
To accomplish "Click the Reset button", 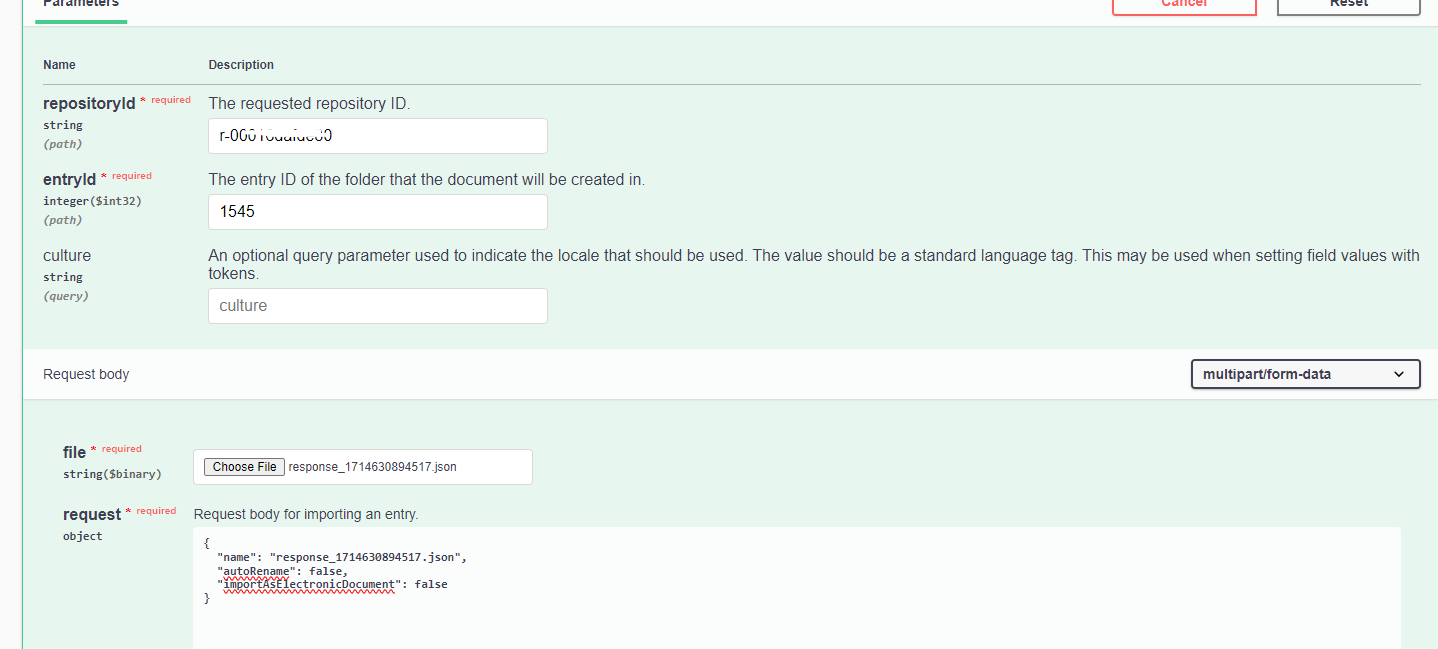I will (x=1348, y=5).
